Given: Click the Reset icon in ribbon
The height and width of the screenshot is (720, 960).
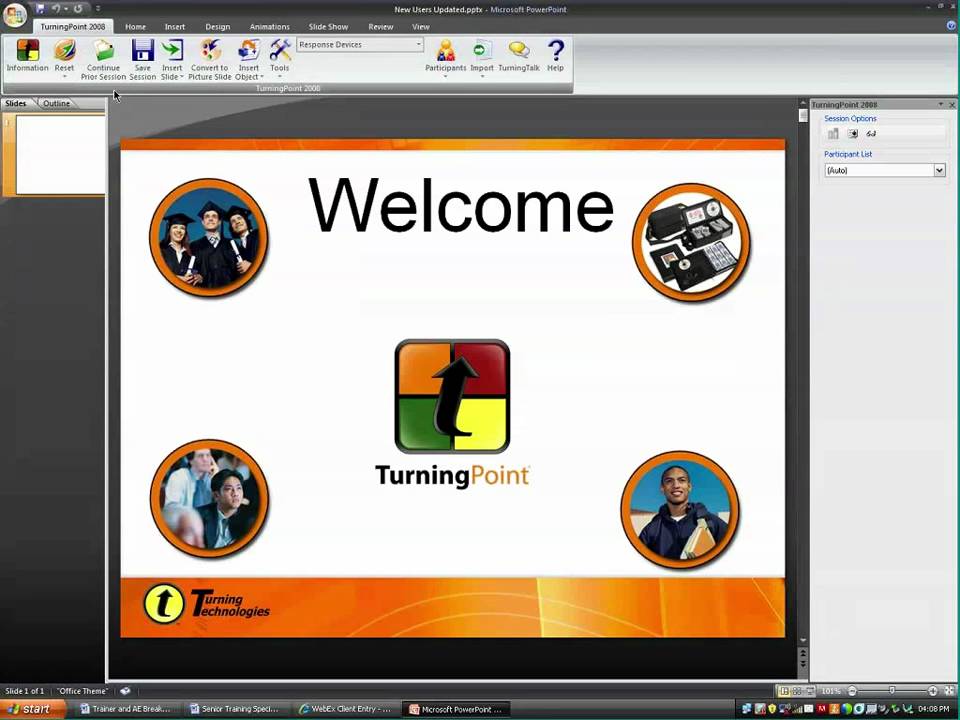Looking at the screenshot, I should pos(64,50).
